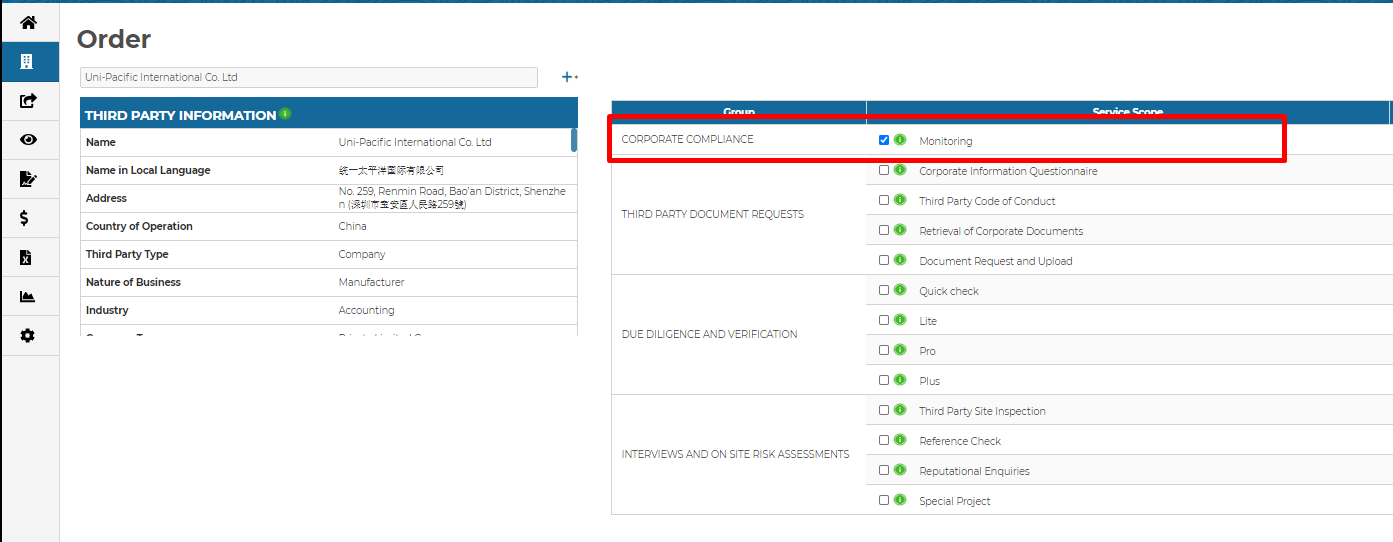1393x542 pixels.
Task: Click the building icon in sidebar
Action: tap(28, 61)
